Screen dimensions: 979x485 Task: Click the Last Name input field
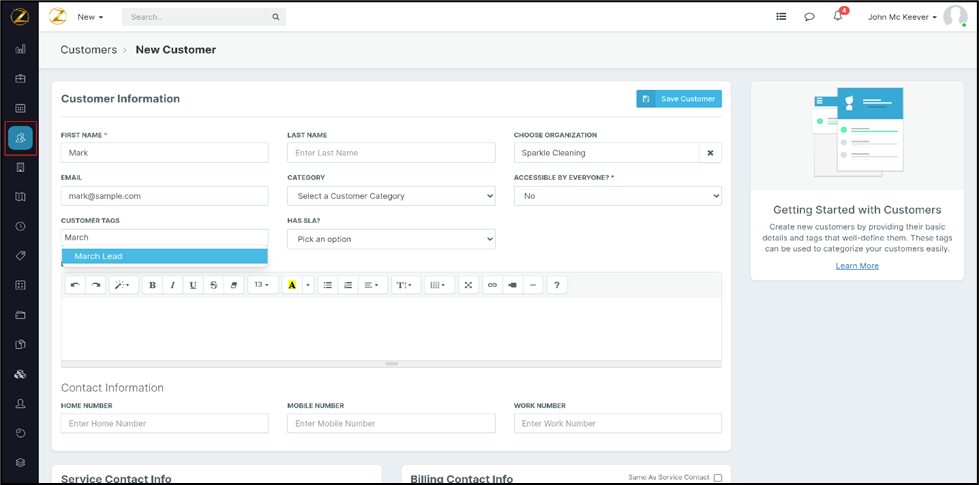[391, 153]
